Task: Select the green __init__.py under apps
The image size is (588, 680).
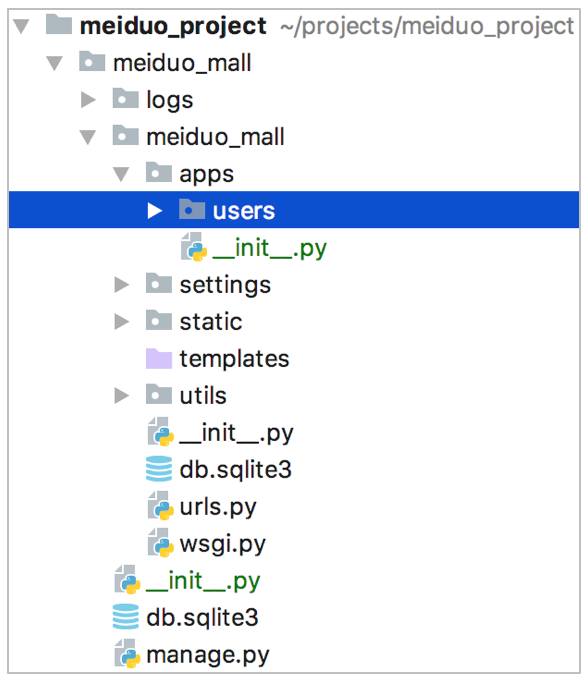Action: tap(269, 248)
